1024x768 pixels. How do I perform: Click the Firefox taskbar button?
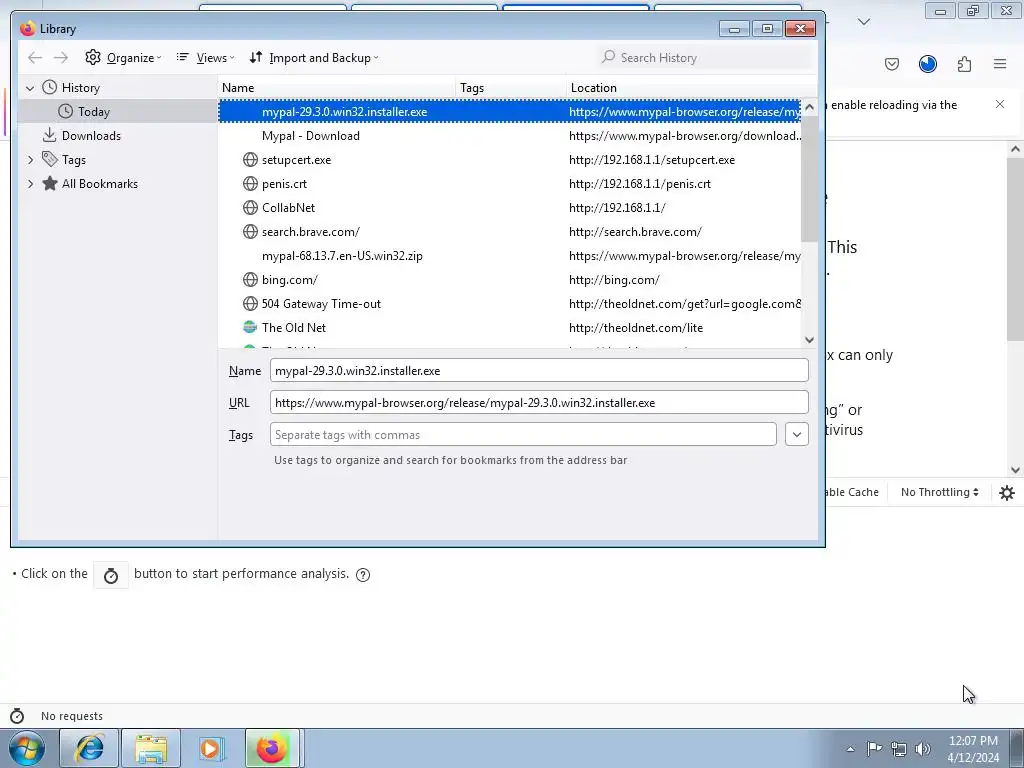click(x=272, y=748)
